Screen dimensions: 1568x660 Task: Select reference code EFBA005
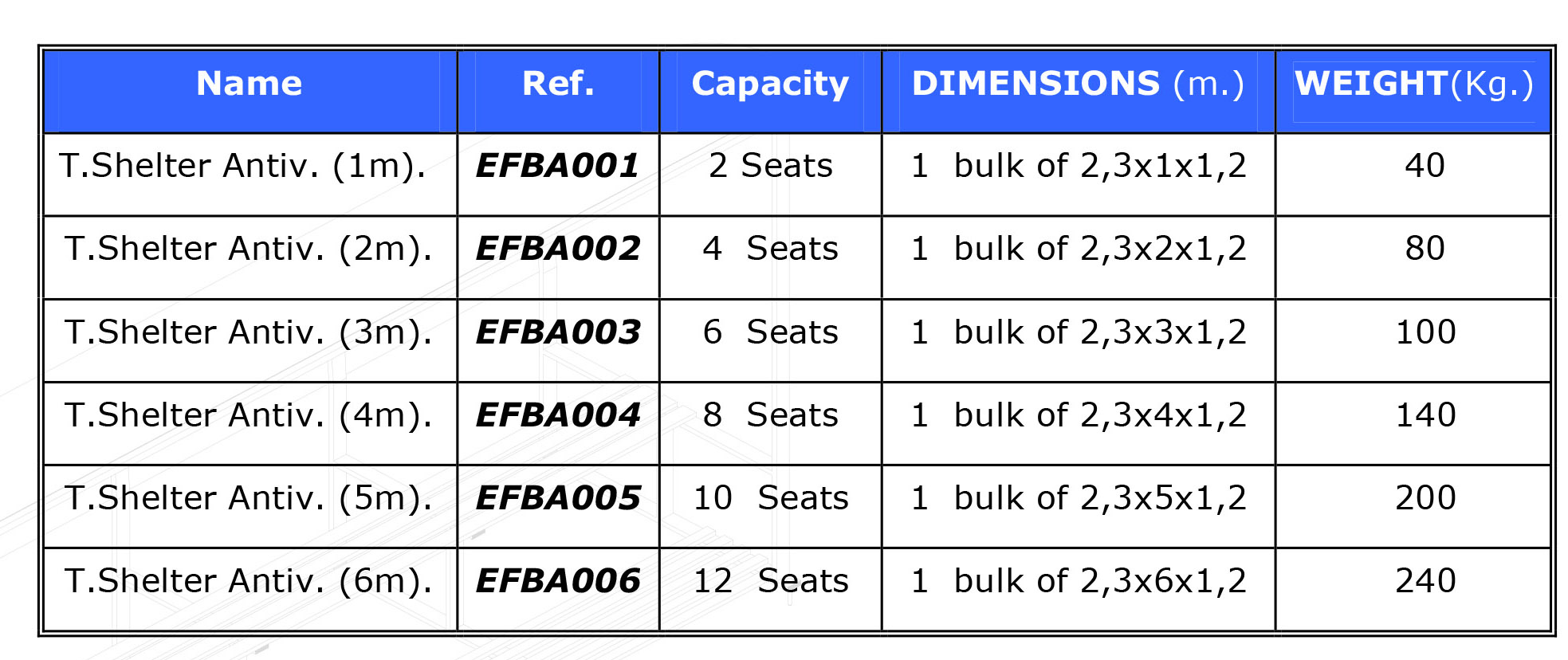(558, 498)
